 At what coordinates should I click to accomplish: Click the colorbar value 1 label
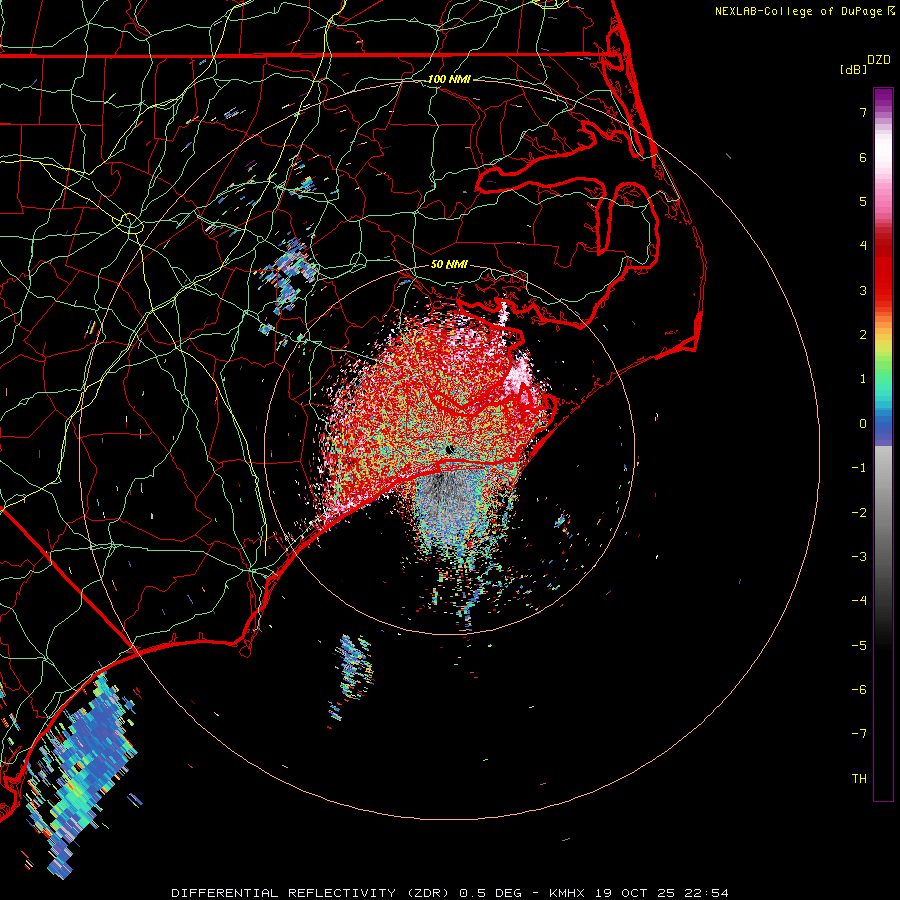tap(863, 379)
